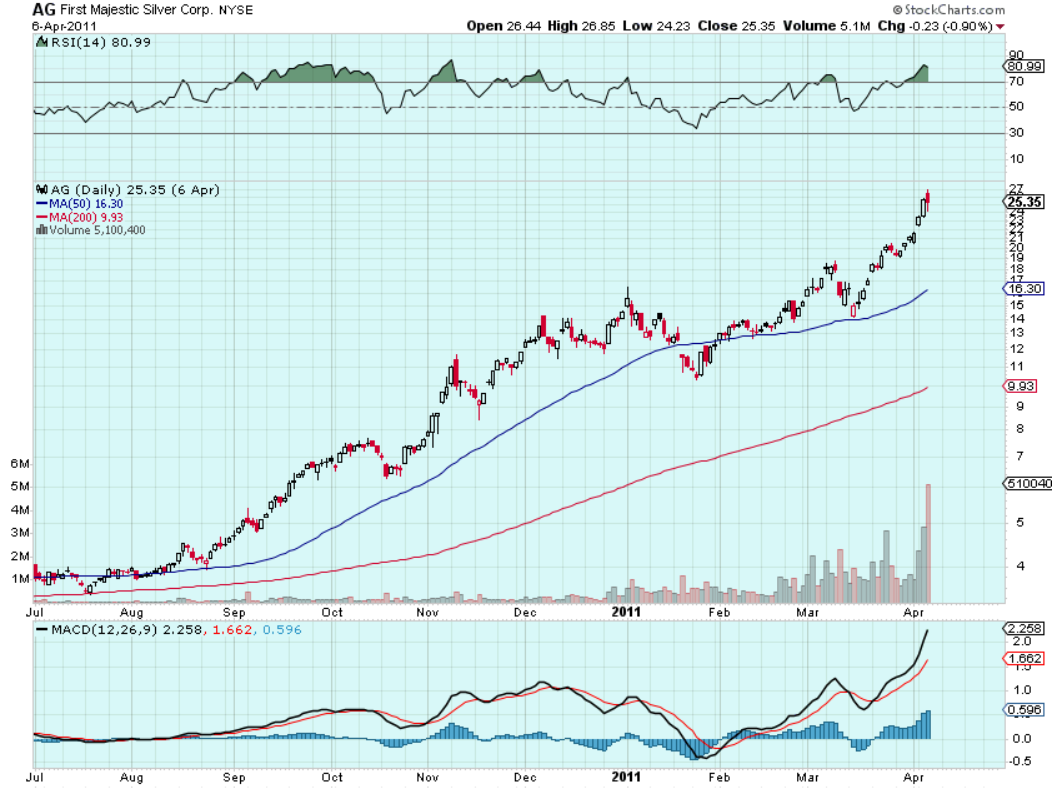
Task: Click the AG (Daily) 25.35 (6 Apr) legend
Action: [135, 190]
